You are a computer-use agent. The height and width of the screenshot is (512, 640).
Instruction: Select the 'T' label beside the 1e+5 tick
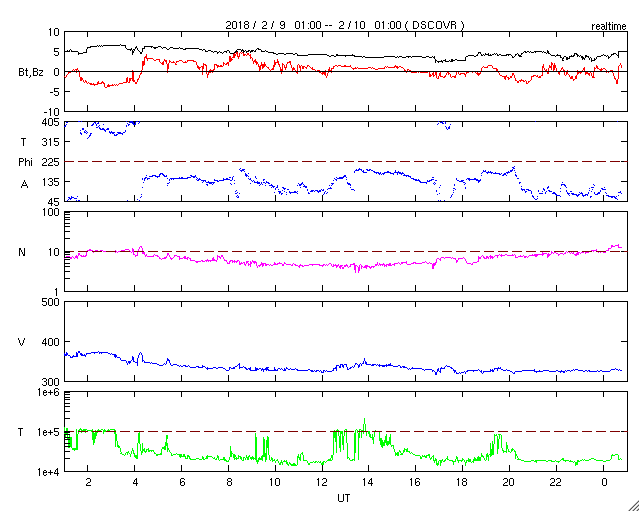point(22,432)
